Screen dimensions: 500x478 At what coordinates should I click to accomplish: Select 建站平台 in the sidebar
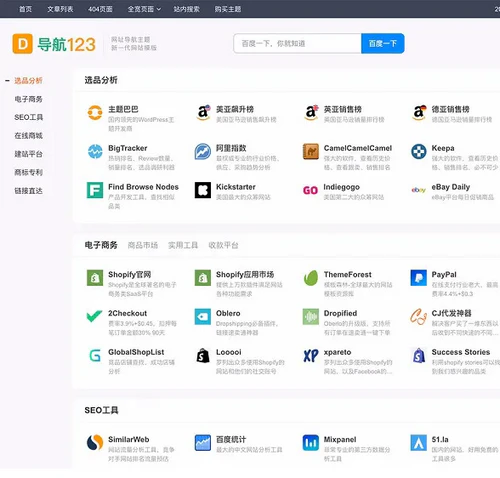(x=28, y=154)
